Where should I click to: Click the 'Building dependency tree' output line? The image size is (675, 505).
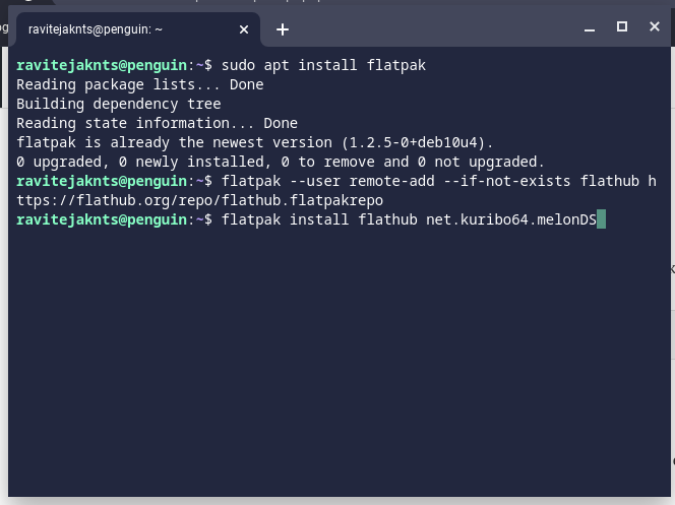coord(119,104)
